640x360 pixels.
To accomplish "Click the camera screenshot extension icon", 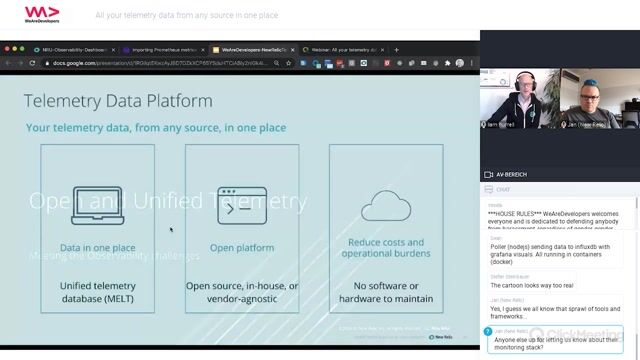I will tap(364, 63).
